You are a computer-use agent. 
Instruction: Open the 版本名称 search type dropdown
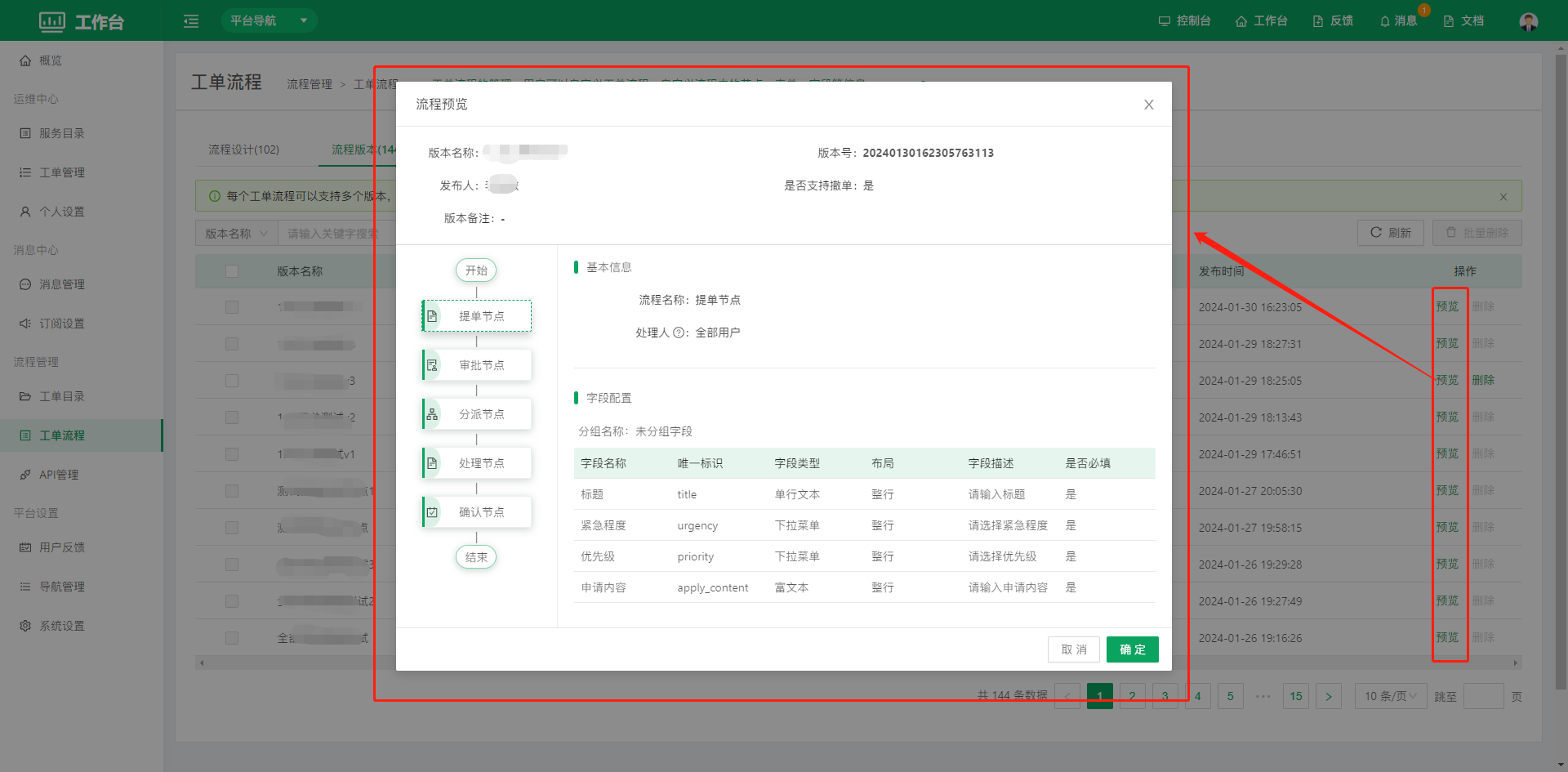tap(236, 234)
